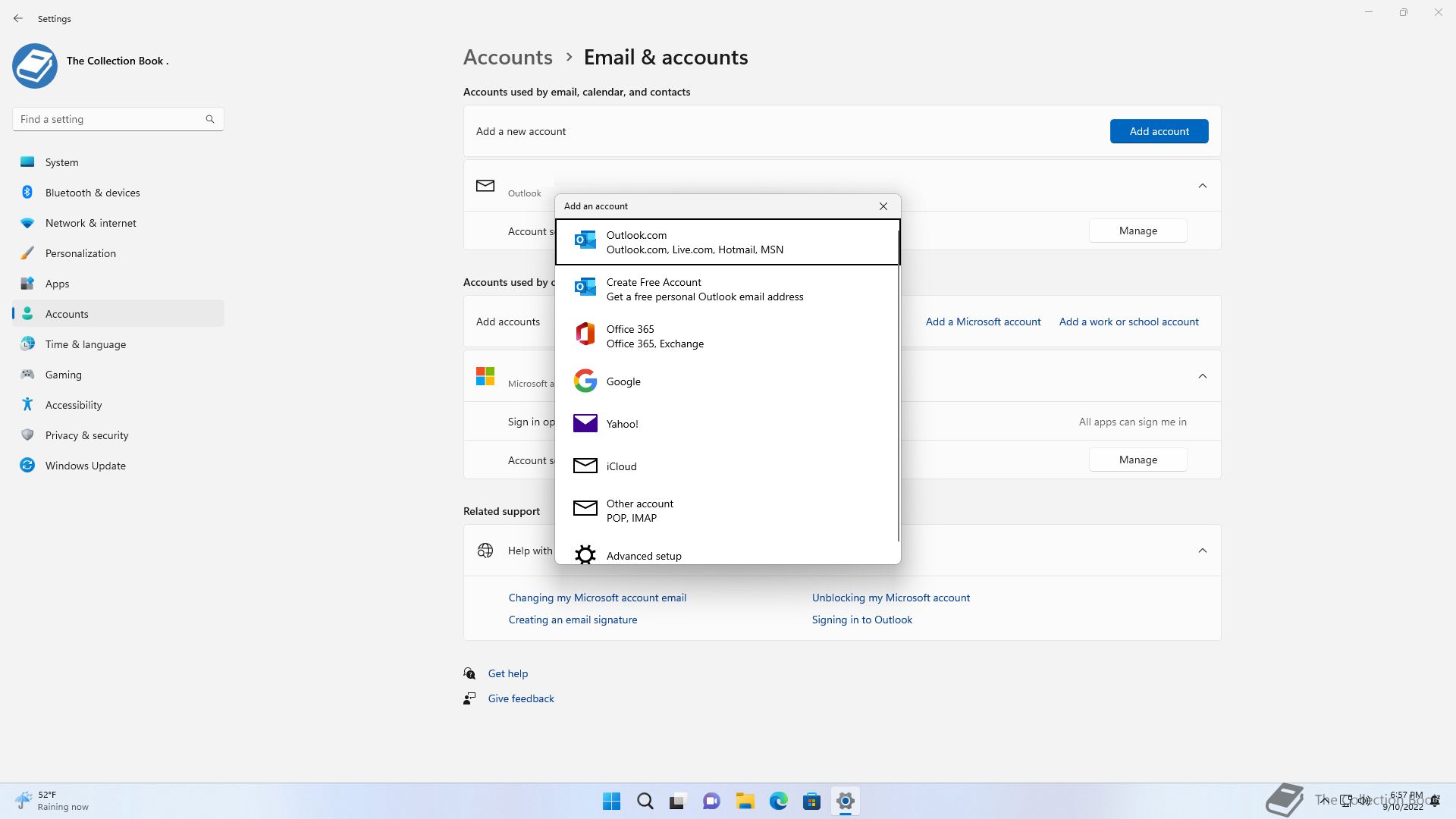Choose the Yahoo! mail icon
Viewport: 1456px width, 819px height.
coord(585,423)
